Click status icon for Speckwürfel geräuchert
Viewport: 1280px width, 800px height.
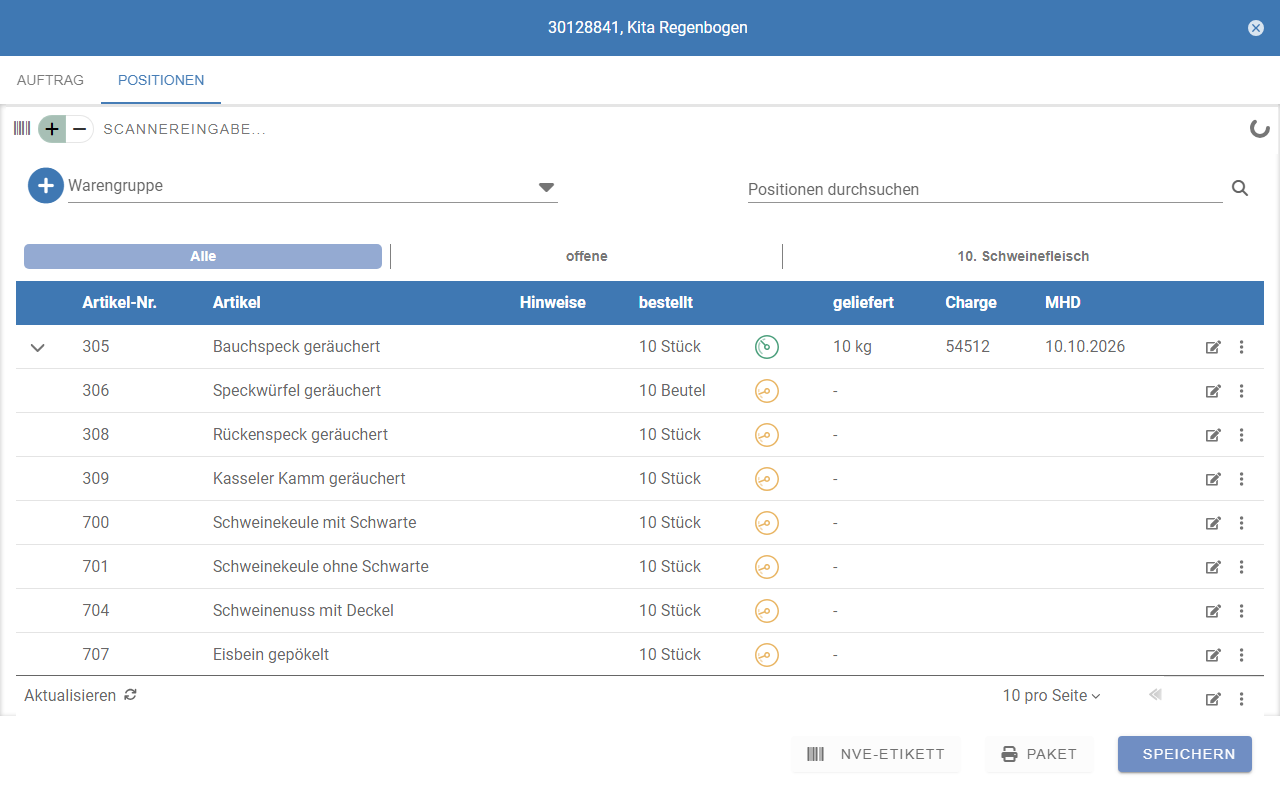click(x=767, y=391)
